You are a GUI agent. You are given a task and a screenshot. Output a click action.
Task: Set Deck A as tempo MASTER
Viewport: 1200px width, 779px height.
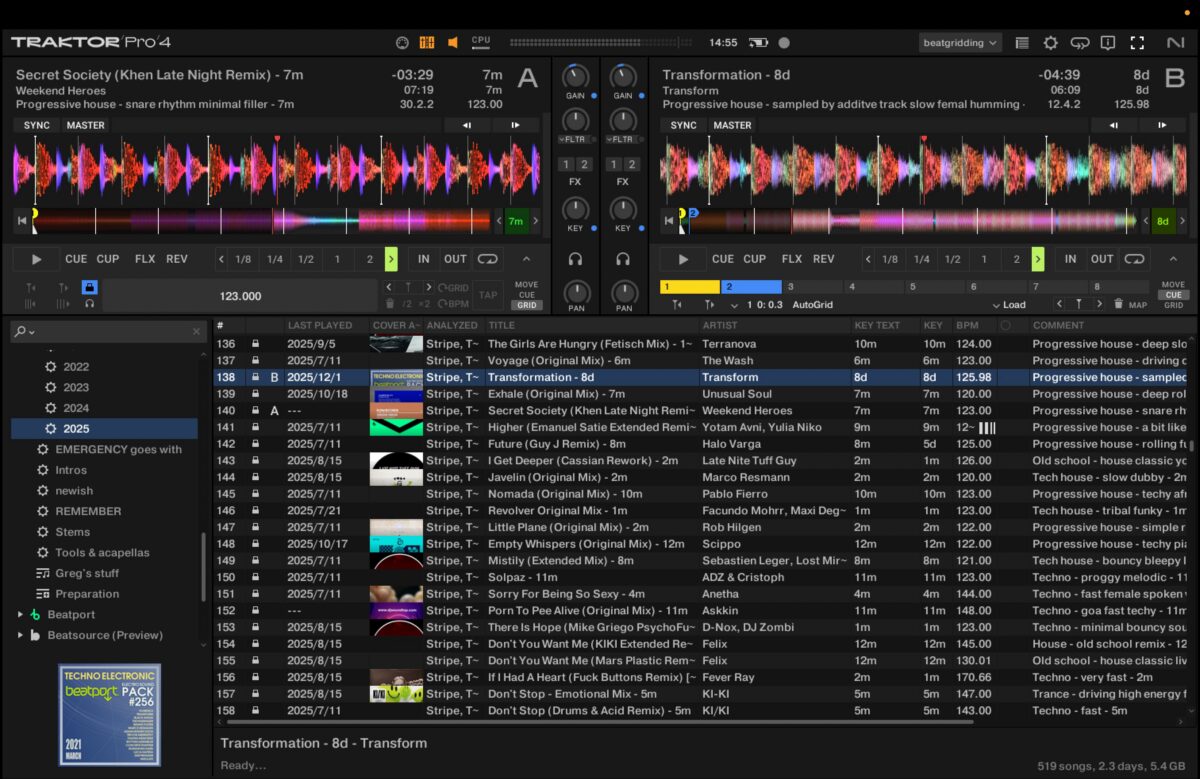tap(86, 125)
